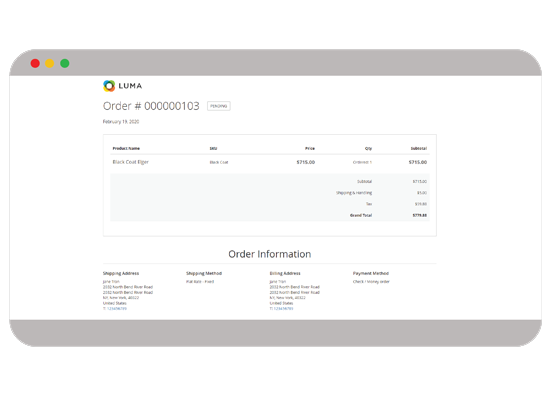551x395 pixels.
Task: Click the Billing Address heading
Action: click(285, 273)
